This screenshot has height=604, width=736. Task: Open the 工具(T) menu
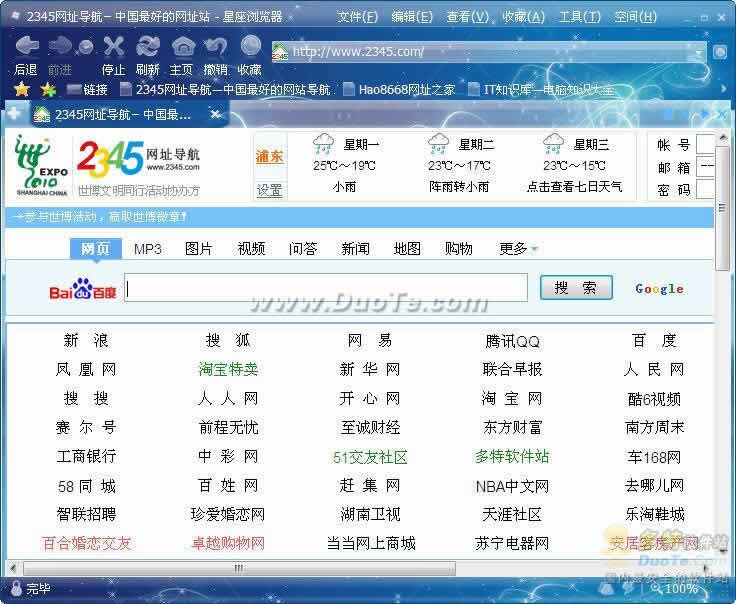(580, 17)
